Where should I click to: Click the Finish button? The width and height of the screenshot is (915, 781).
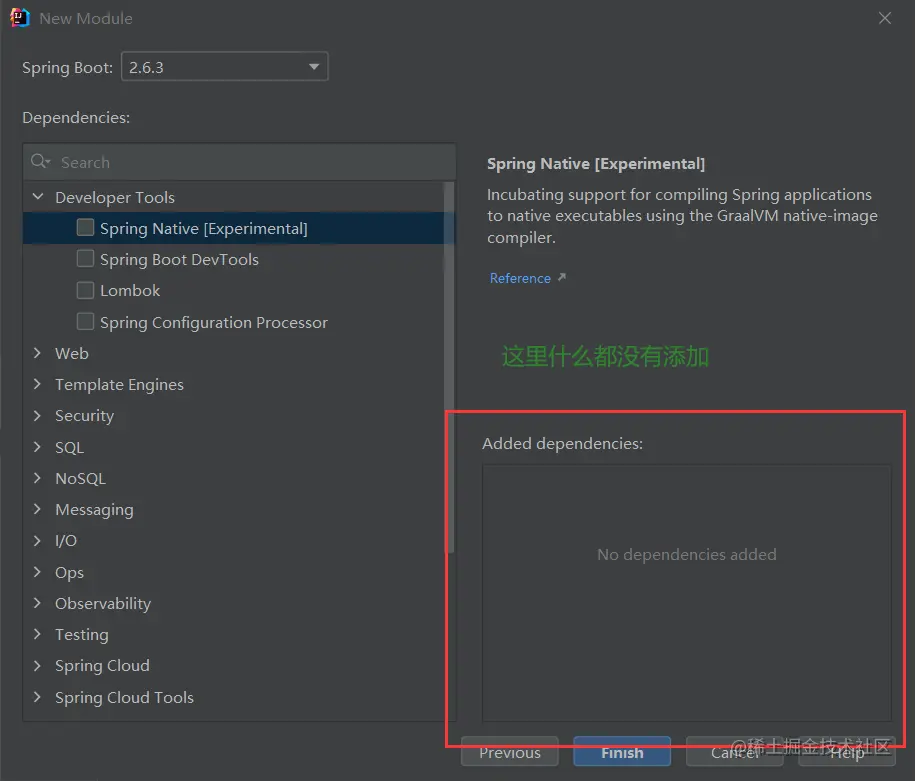622,752
